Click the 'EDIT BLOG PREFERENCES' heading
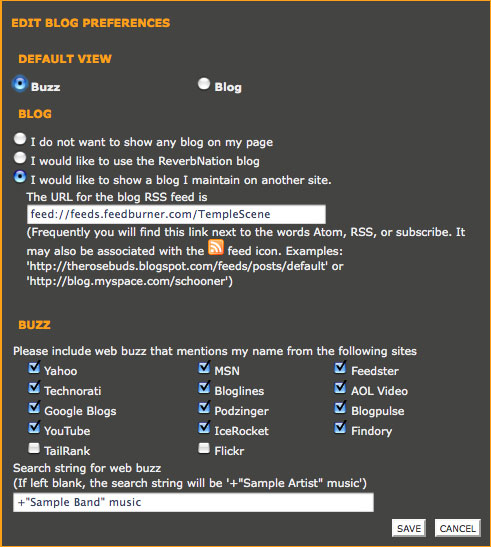 point(91,23)
